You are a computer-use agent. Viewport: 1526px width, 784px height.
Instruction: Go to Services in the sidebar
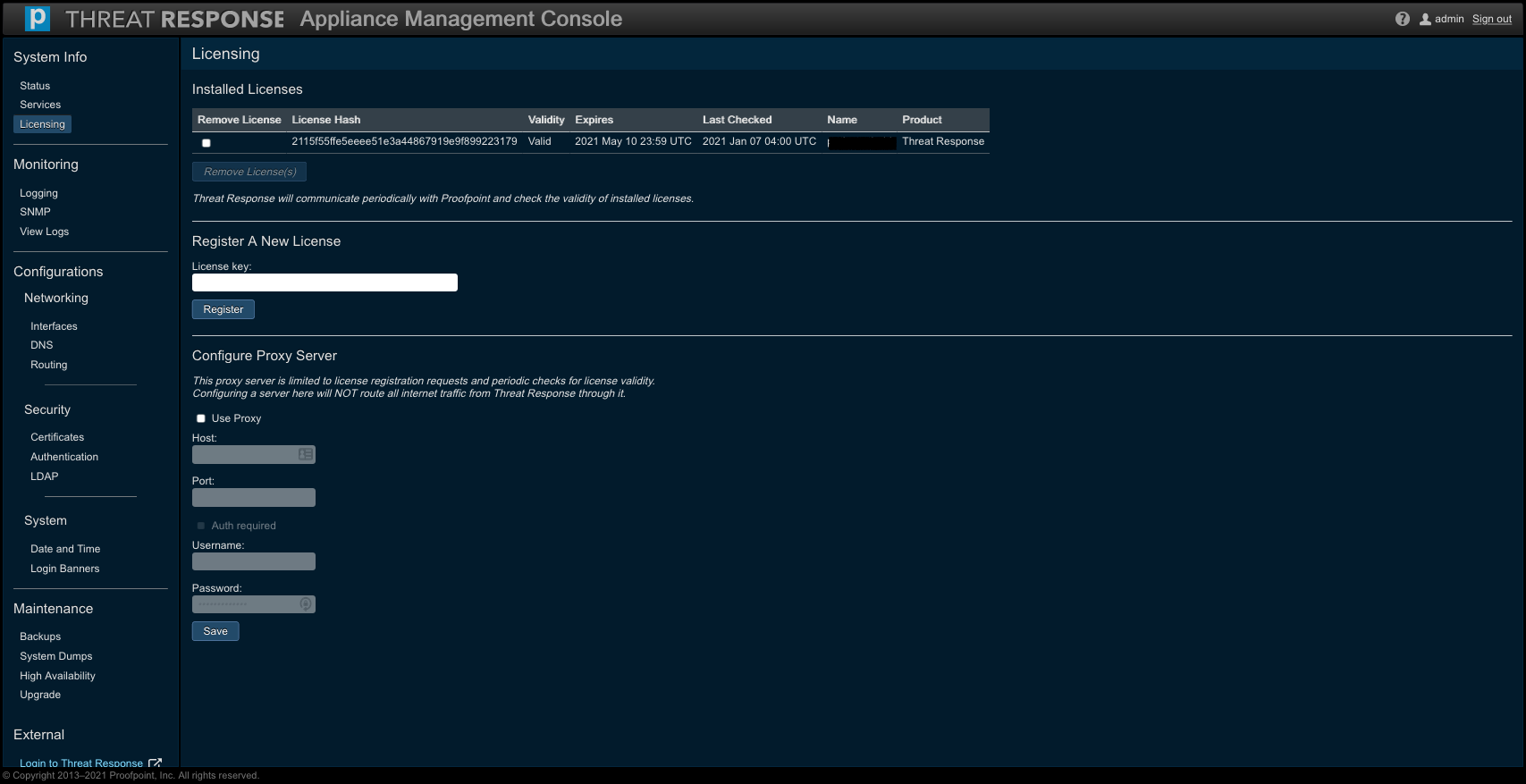click(x=40, y=105)
